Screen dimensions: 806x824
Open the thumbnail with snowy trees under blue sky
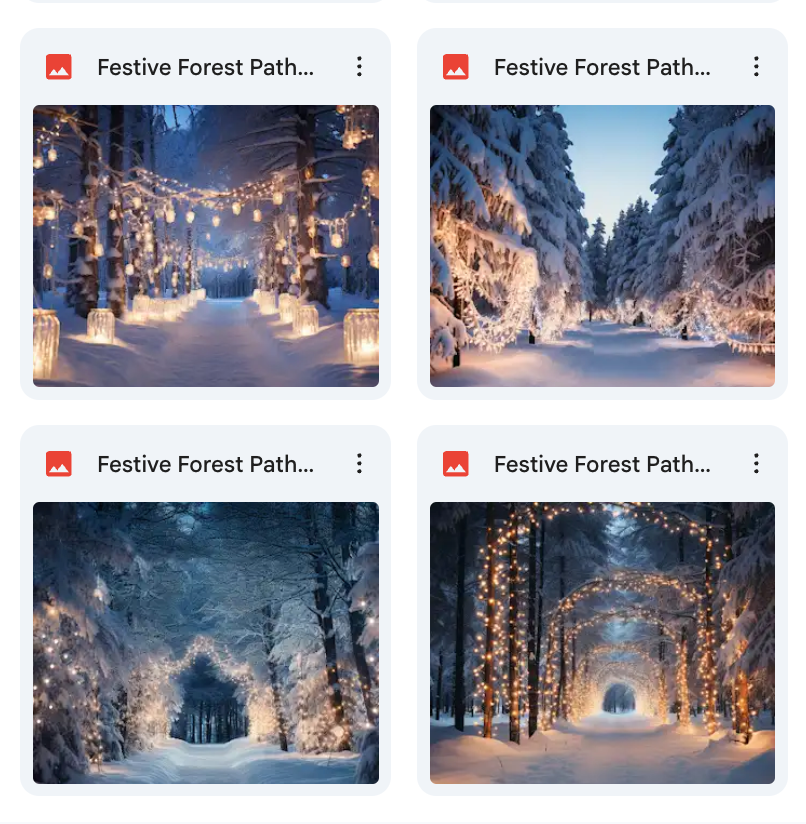point(602,246)
